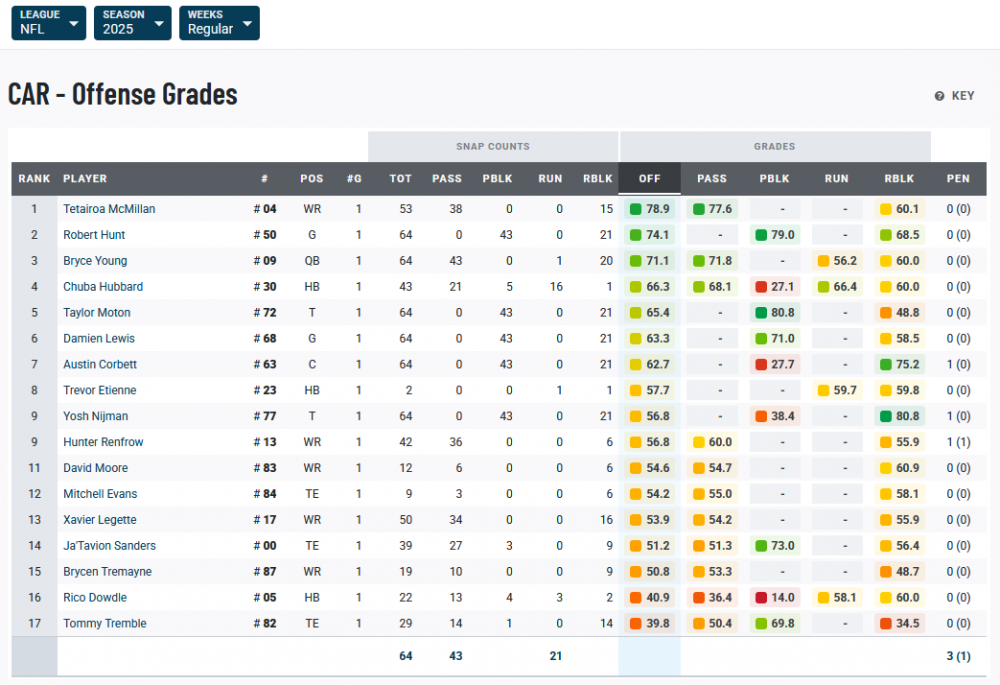This screenshot has height=685, width=1000.
Task: Open the Weeks Regular dropdown
Action: (x=219, y=23)
